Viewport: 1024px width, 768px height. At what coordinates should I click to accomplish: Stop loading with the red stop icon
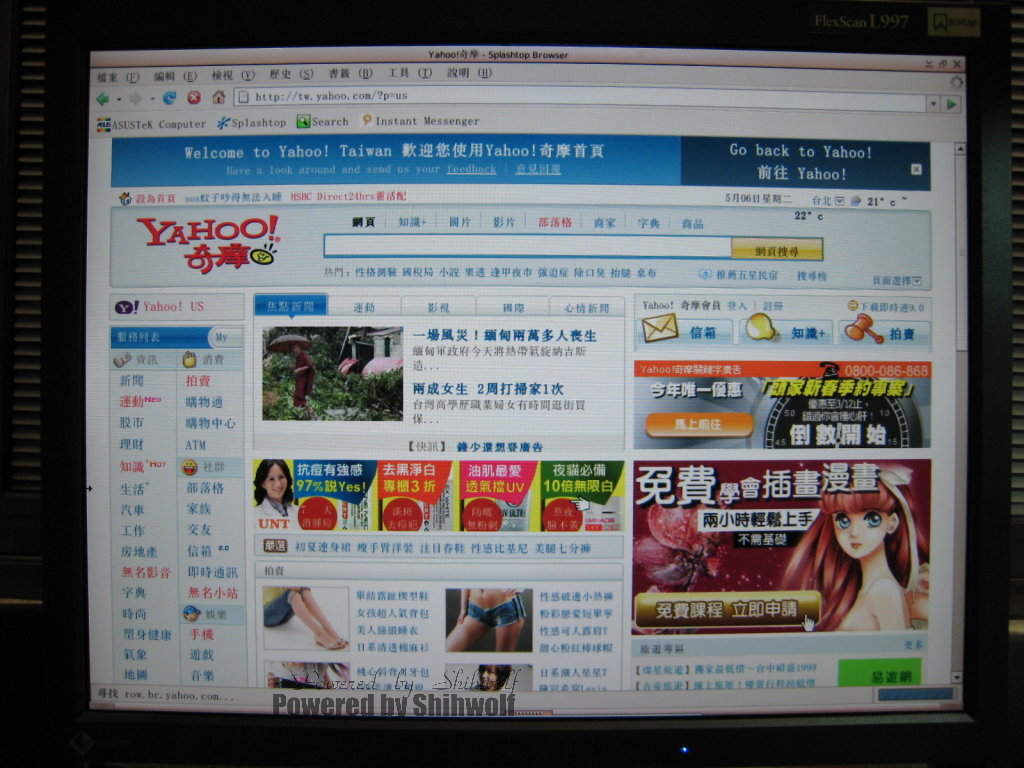(194, 97)
